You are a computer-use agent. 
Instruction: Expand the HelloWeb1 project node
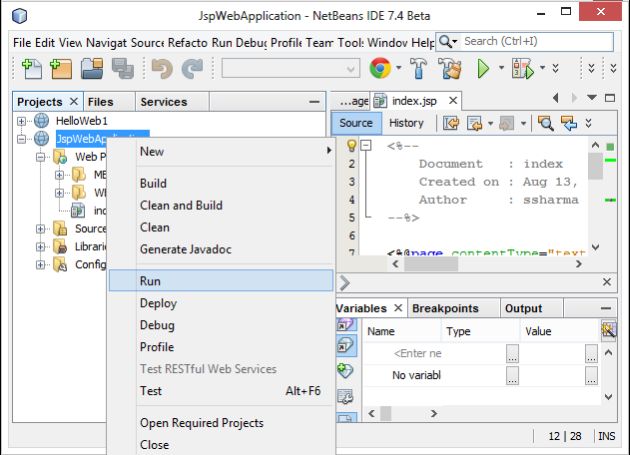(21, 121)
